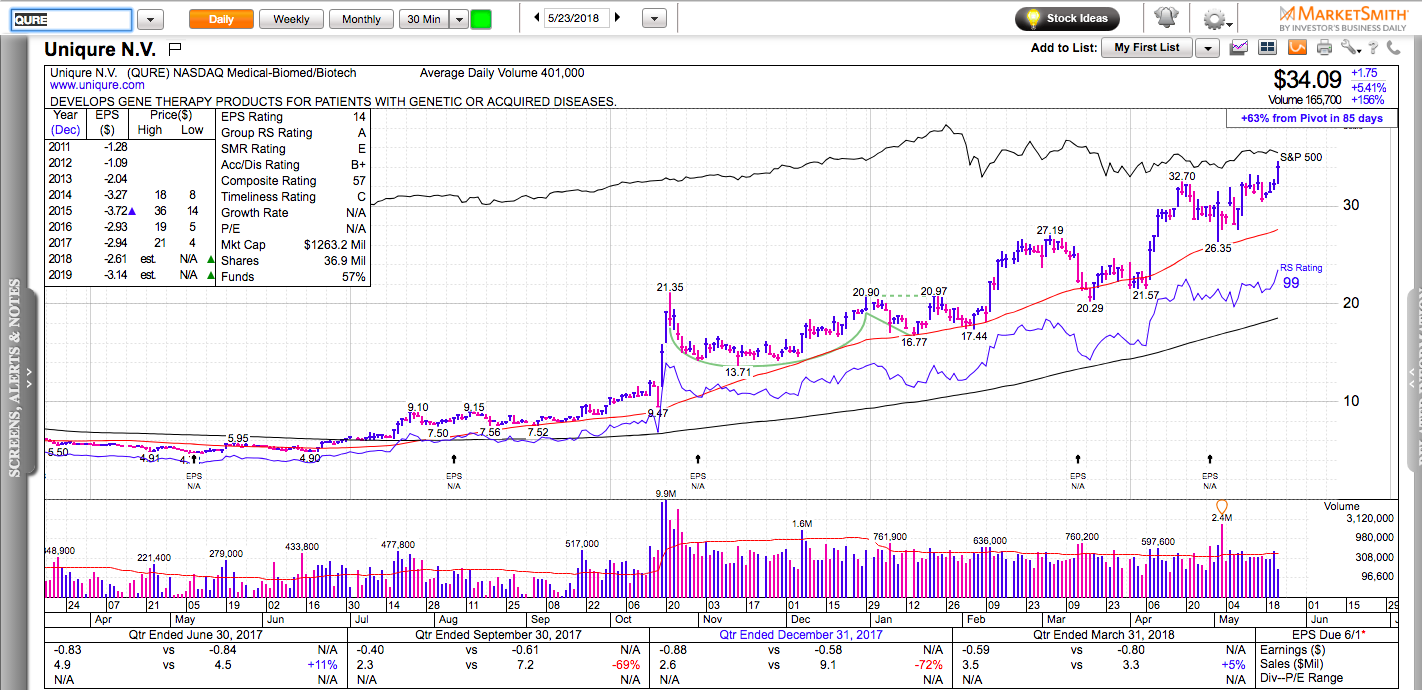The height and width of the screenshot is (690, 1422).
Task: Click the 5/23/2018 date field
Action: tap(577, 19)
